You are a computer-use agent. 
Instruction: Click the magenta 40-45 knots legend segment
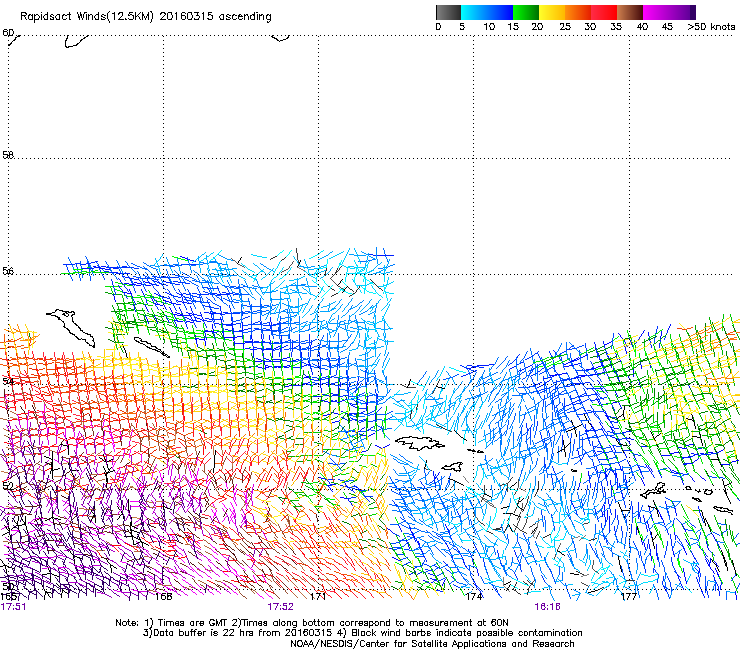click(x=656, y=12)
